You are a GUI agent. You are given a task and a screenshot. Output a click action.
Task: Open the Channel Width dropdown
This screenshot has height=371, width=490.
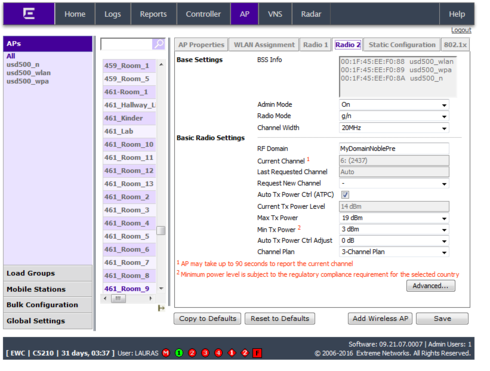(x=394, y=128)
